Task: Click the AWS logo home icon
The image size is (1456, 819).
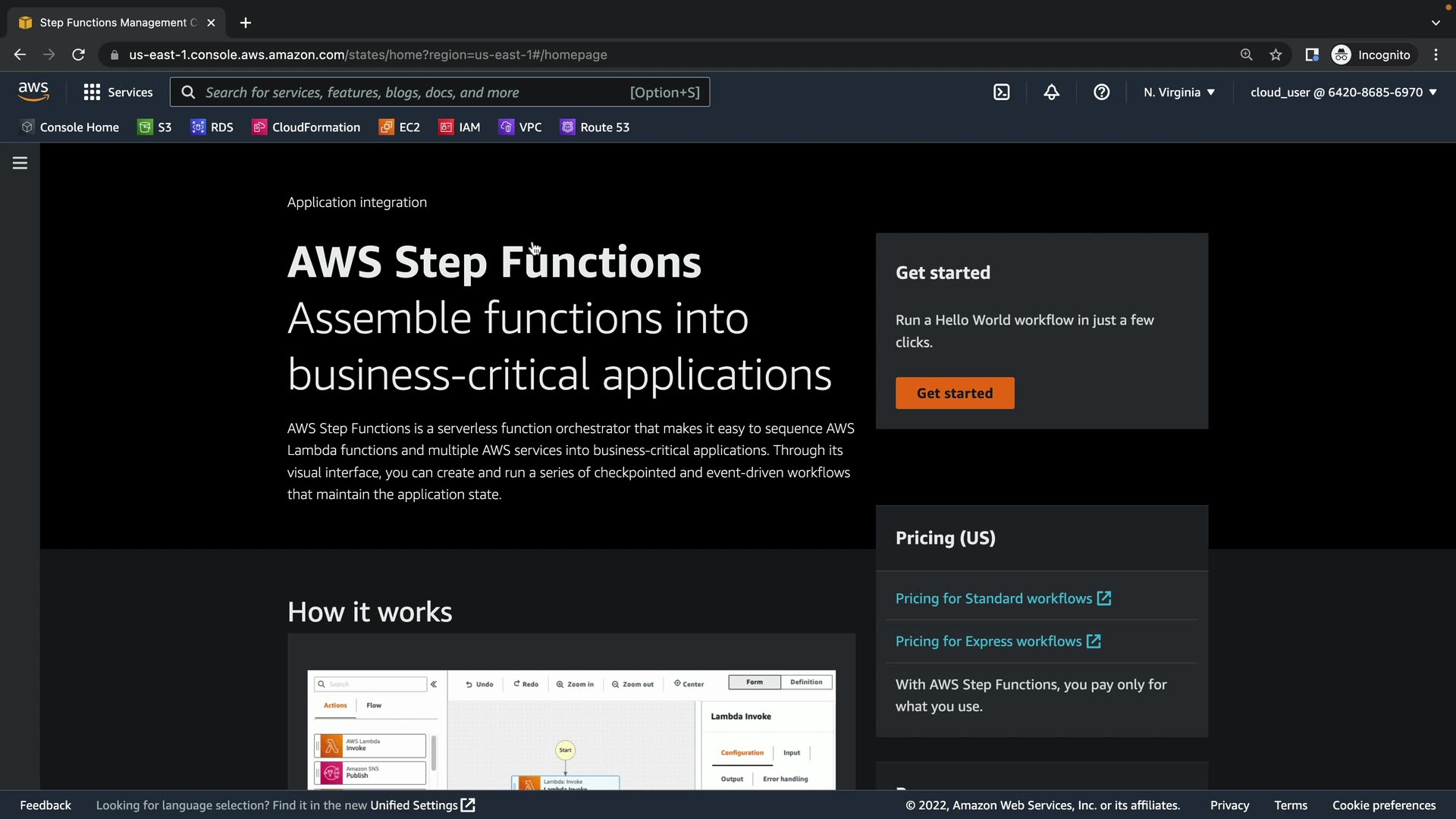Action: click(x=33, y=92)
